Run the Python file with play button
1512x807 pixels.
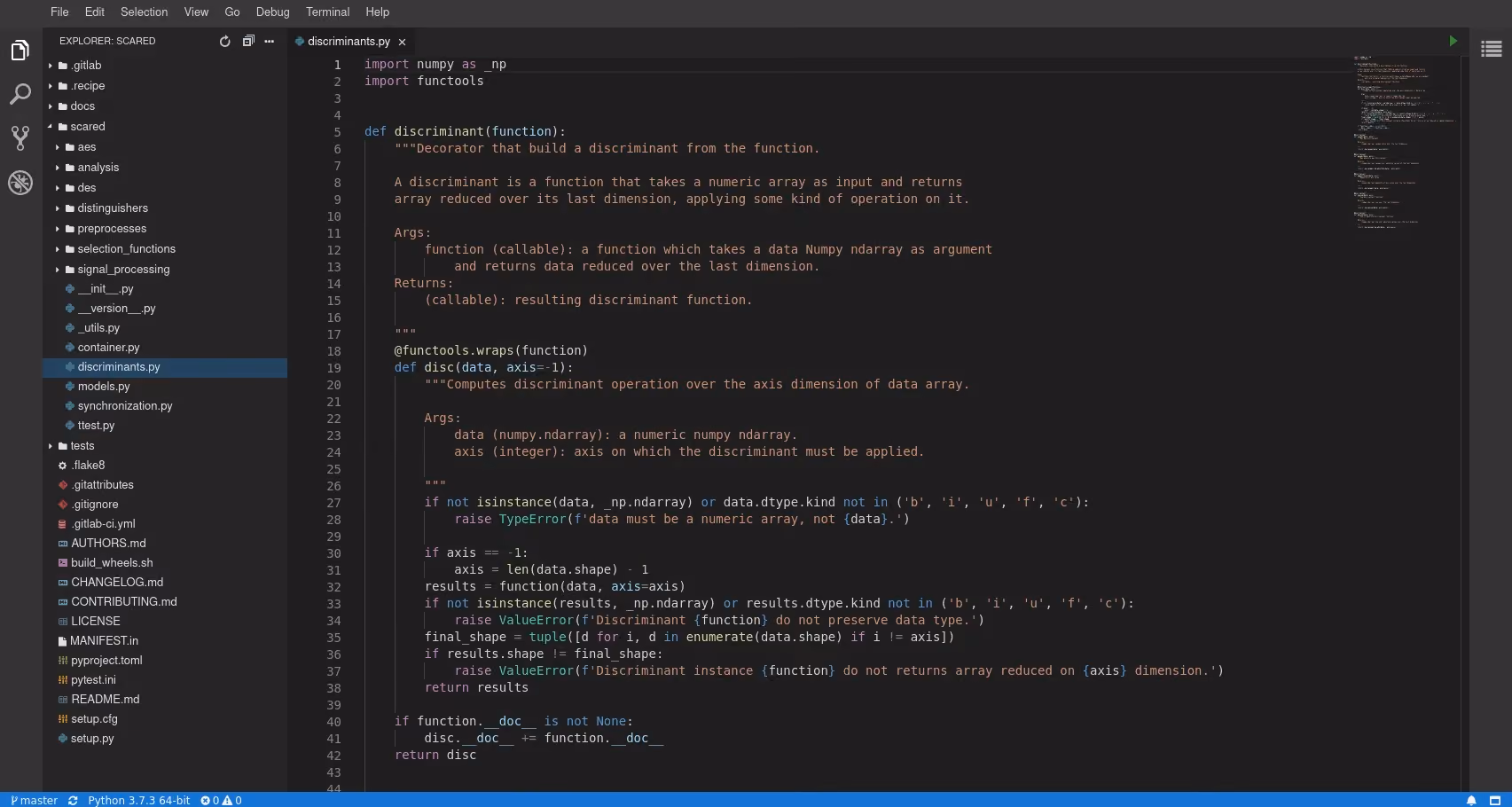tap(1453, 41)
